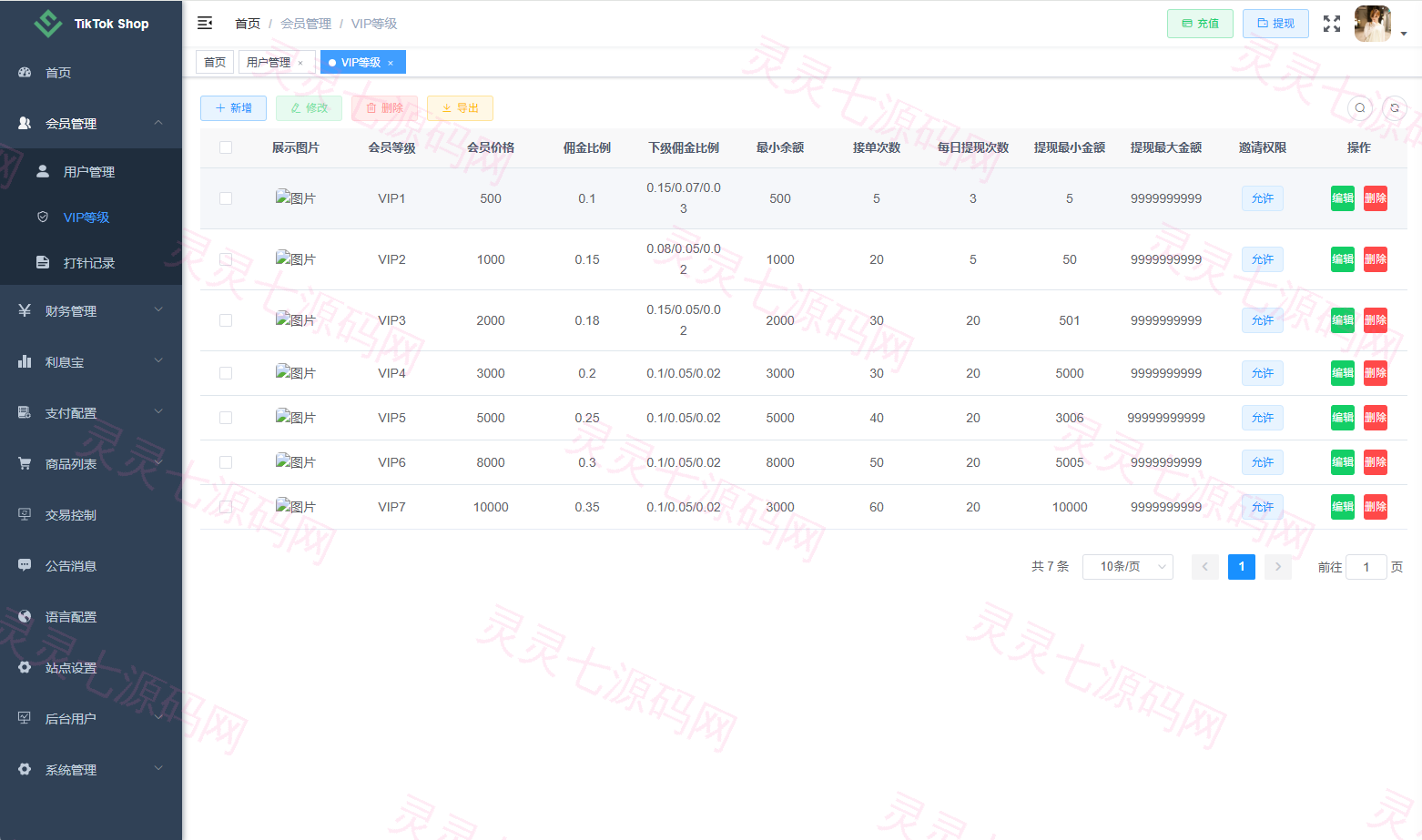Click the table refresh icon
The width and height of the screenshot is (1422, 840).
[1395, 108]
